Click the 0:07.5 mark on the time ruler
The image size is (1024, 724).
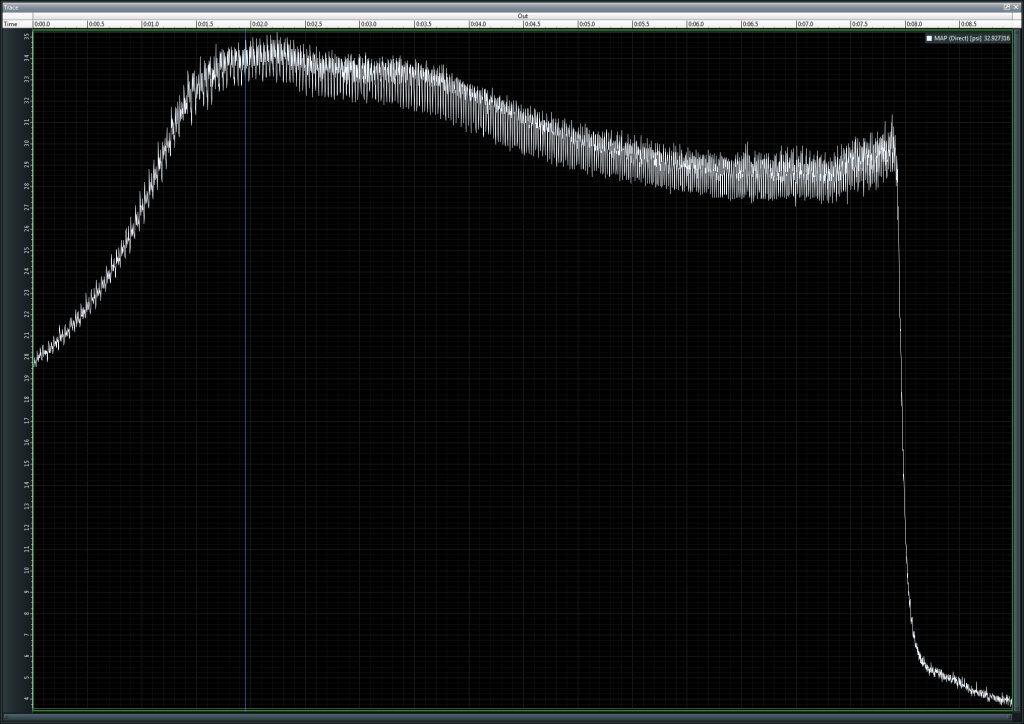(859, 24)
